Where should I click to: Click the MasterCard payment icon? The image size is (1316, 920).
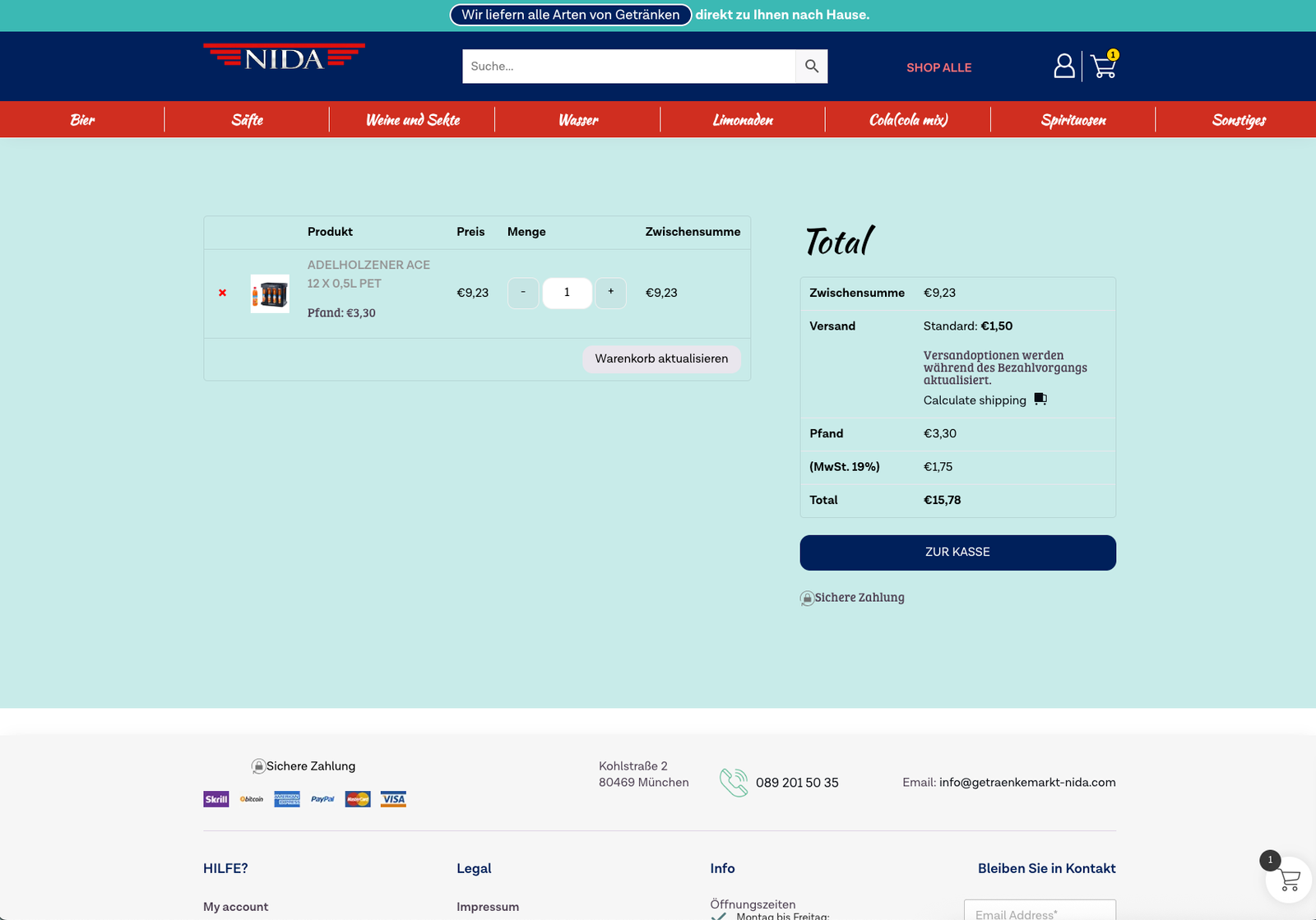click(x=358, y=799)
